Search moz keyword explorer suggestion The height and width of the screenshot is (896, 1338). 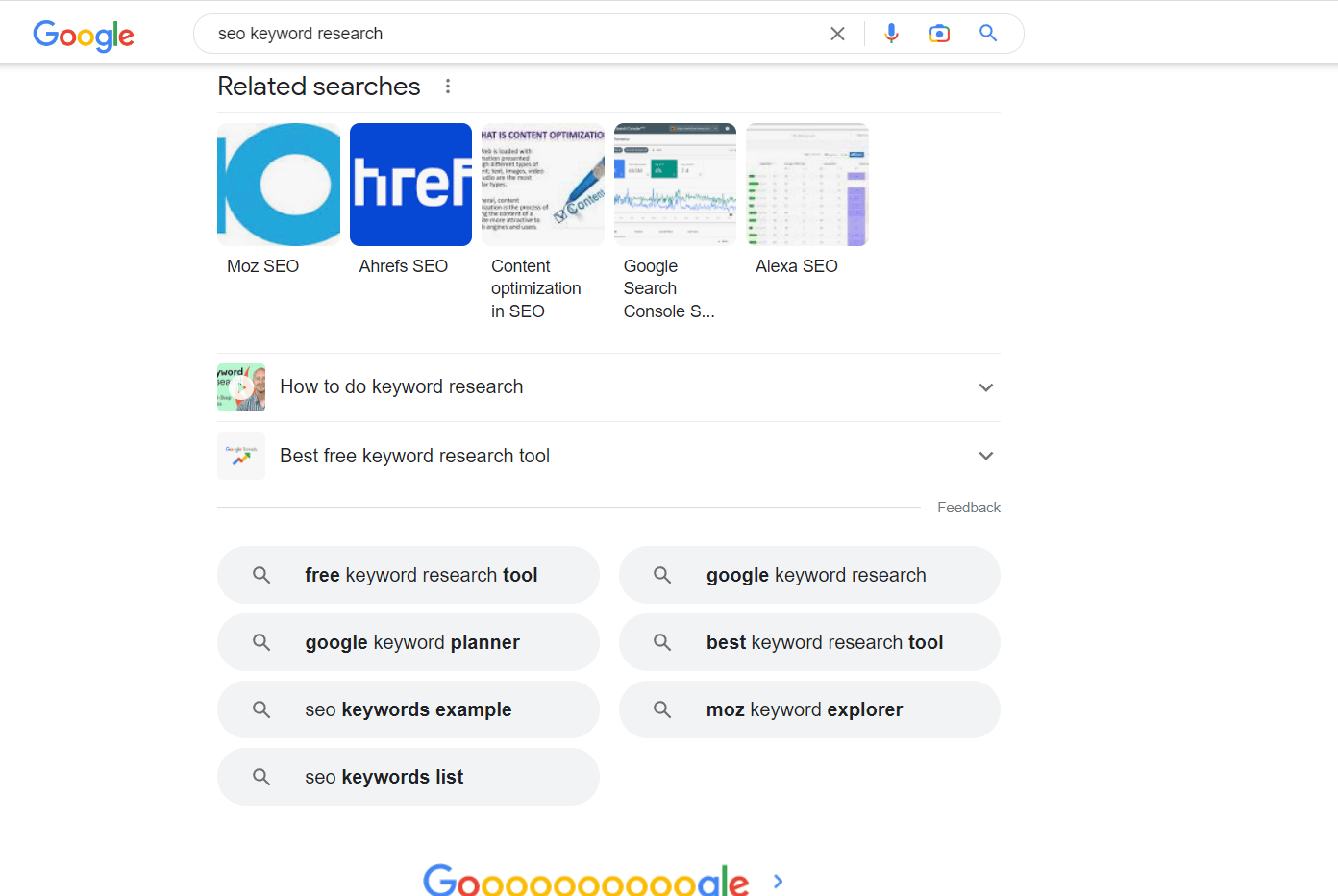tap(809, 709)
